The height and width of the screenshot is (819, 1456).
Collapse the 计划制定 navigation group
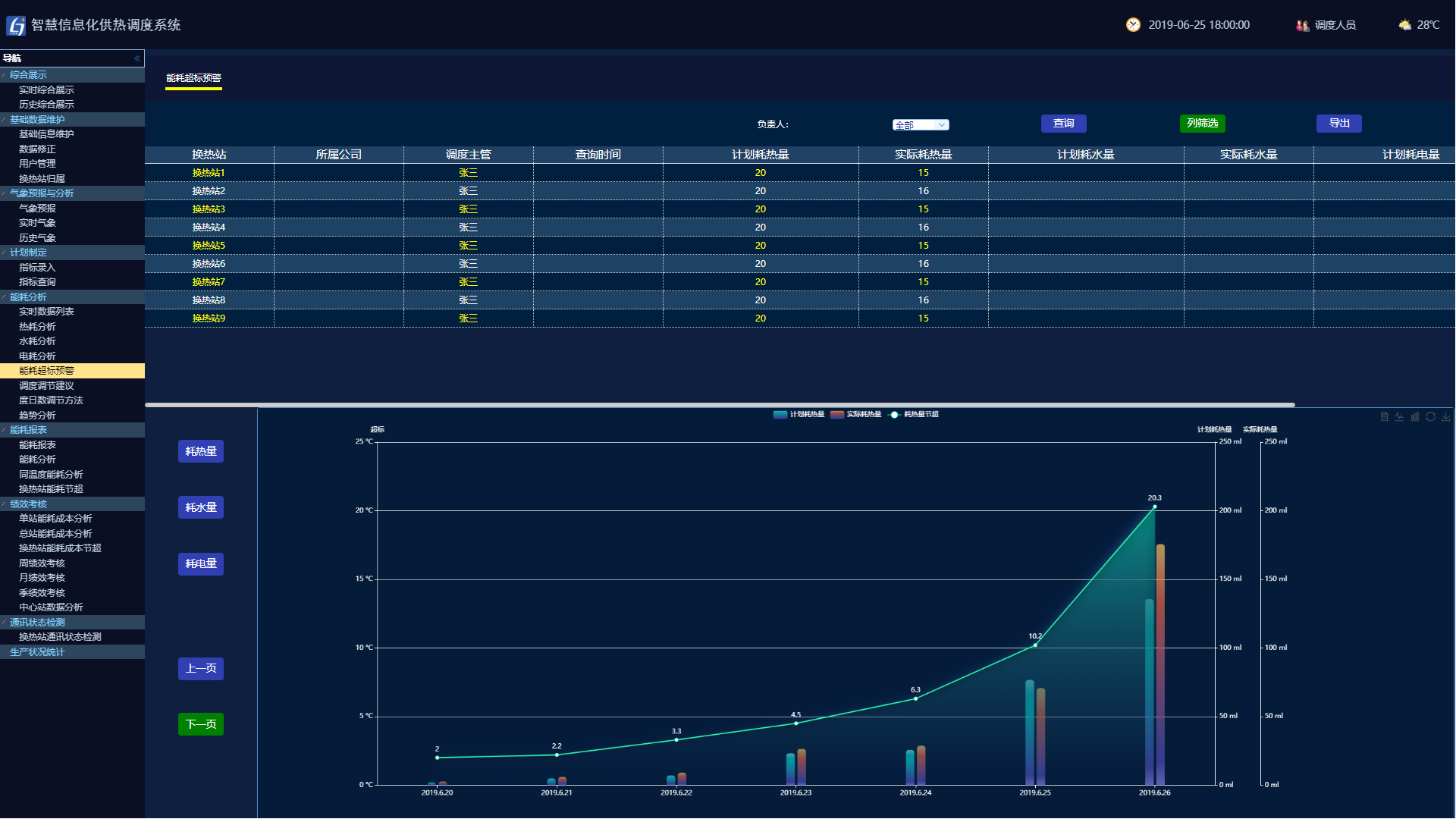(x=72, y=253)
